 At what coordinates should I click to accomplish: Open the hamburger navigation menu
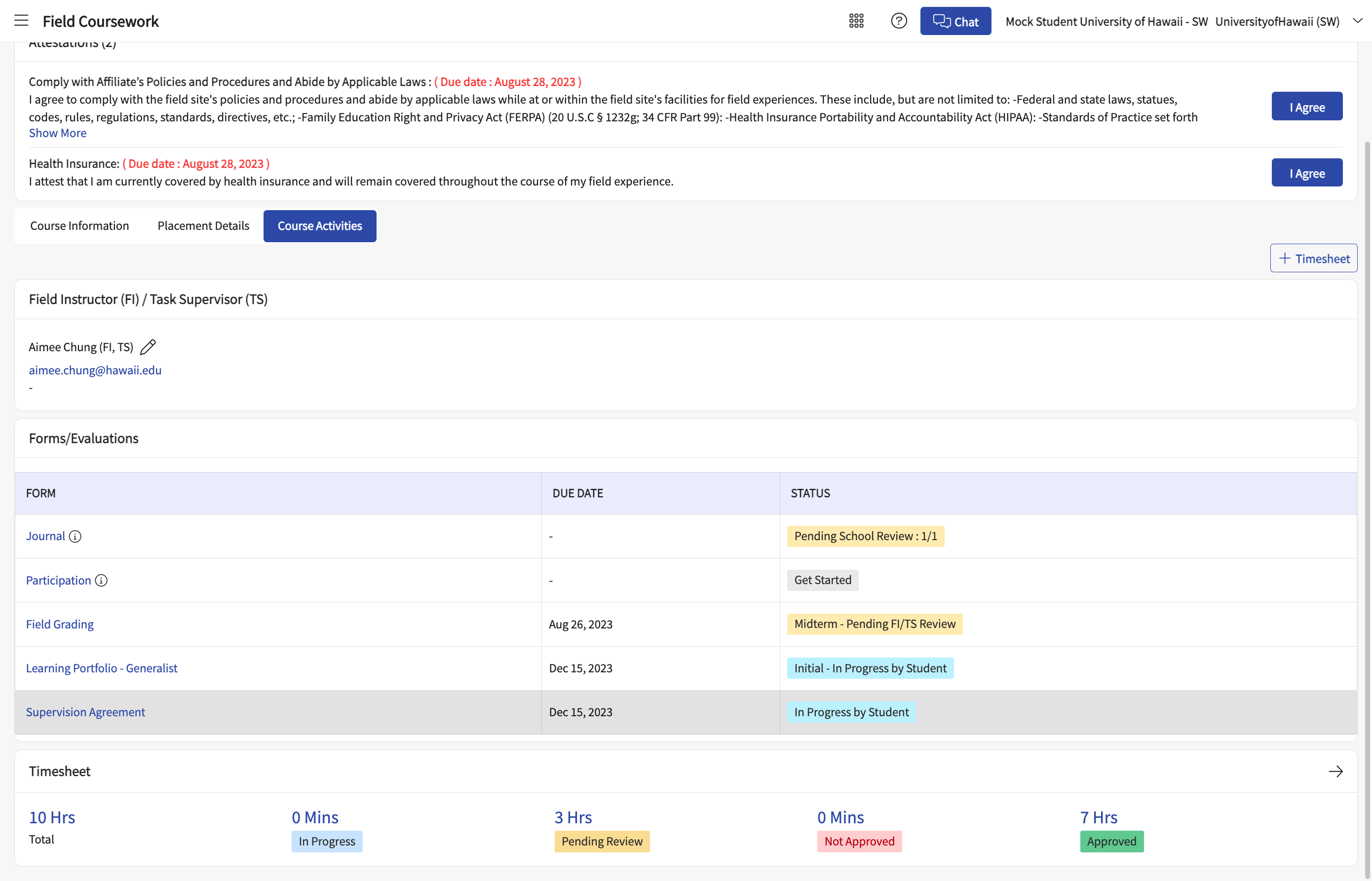pyautogui.click(x=21, y=21)
